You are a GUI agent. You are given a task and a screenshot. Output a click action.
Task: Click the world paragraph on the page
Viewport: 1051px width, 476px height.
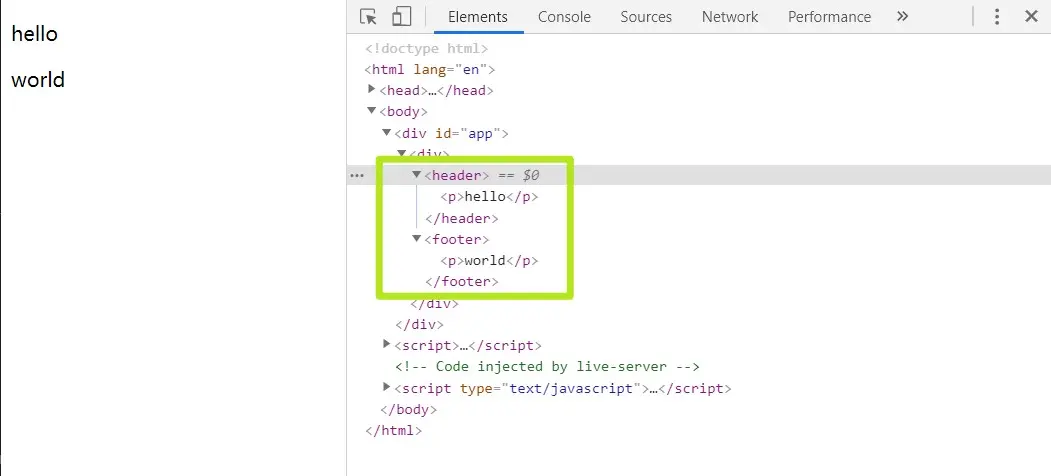(x=38, y=80)
